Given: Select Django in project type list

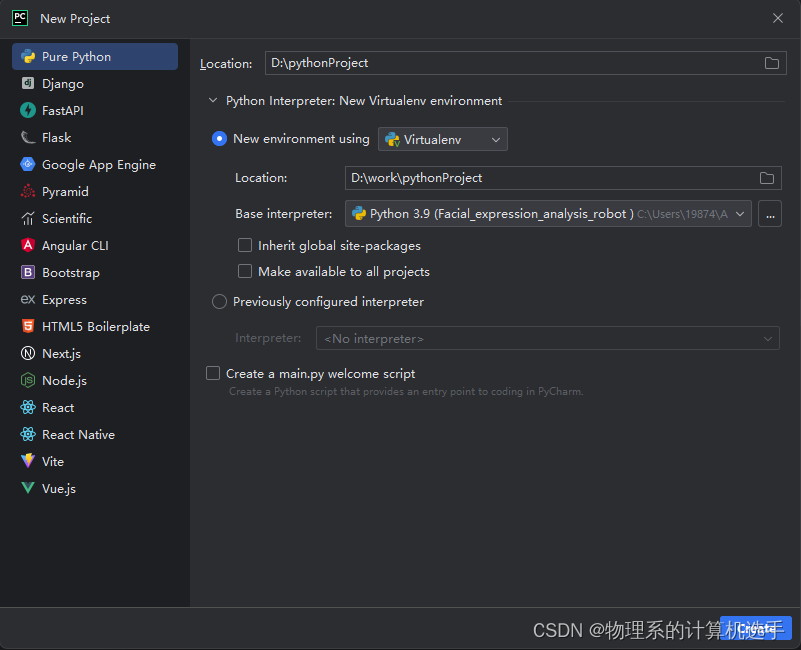Looking at the screenshot, I should point(95,83).
